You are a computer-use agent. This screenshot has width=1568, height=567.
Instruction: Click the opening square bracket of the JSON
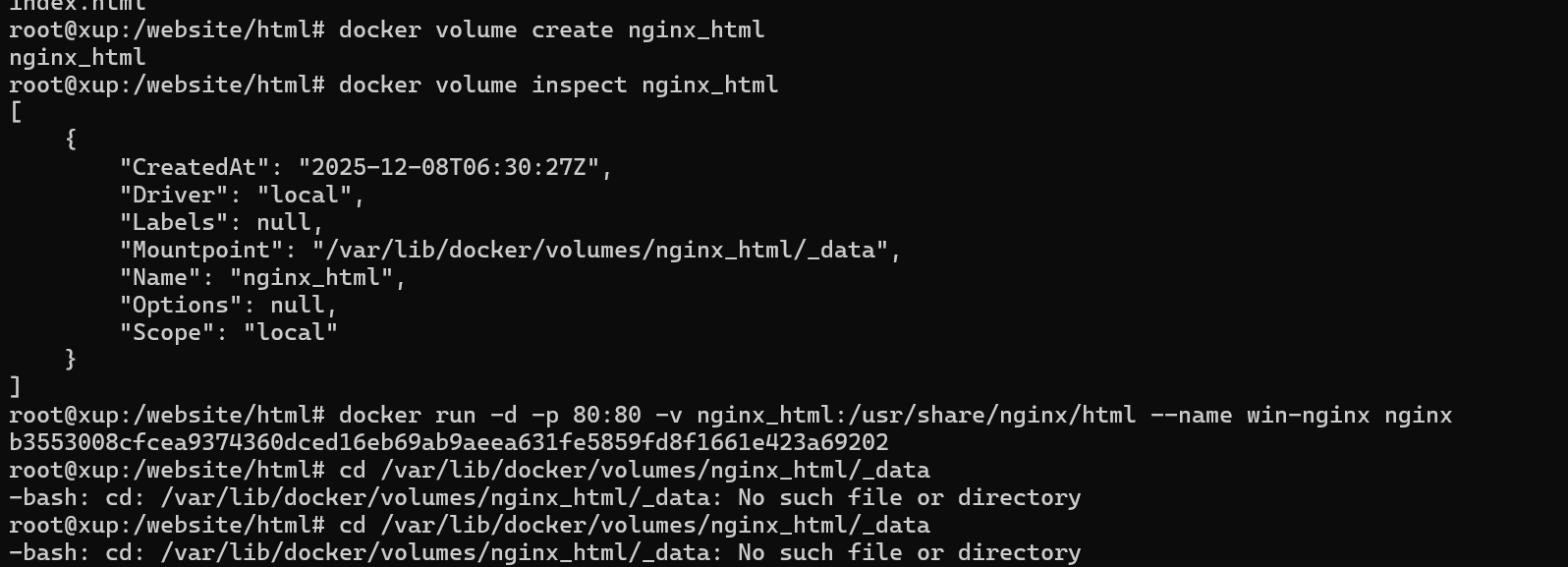pos(16,112)
